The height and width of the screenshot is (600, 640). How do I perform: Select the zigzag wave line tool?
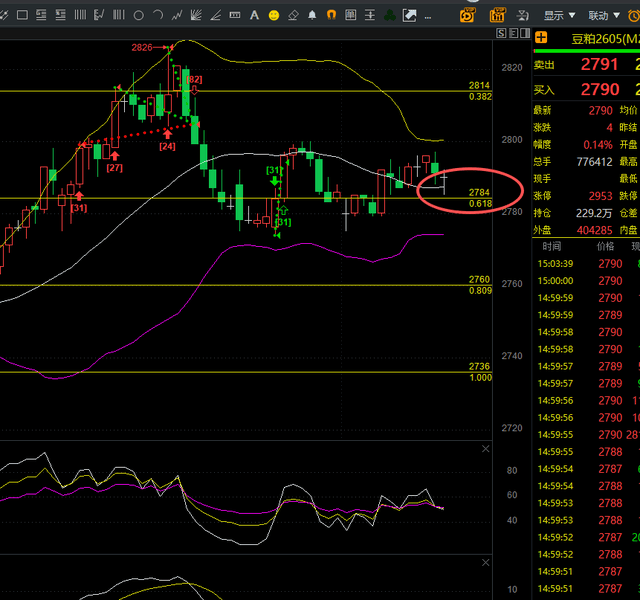[178, 15]
